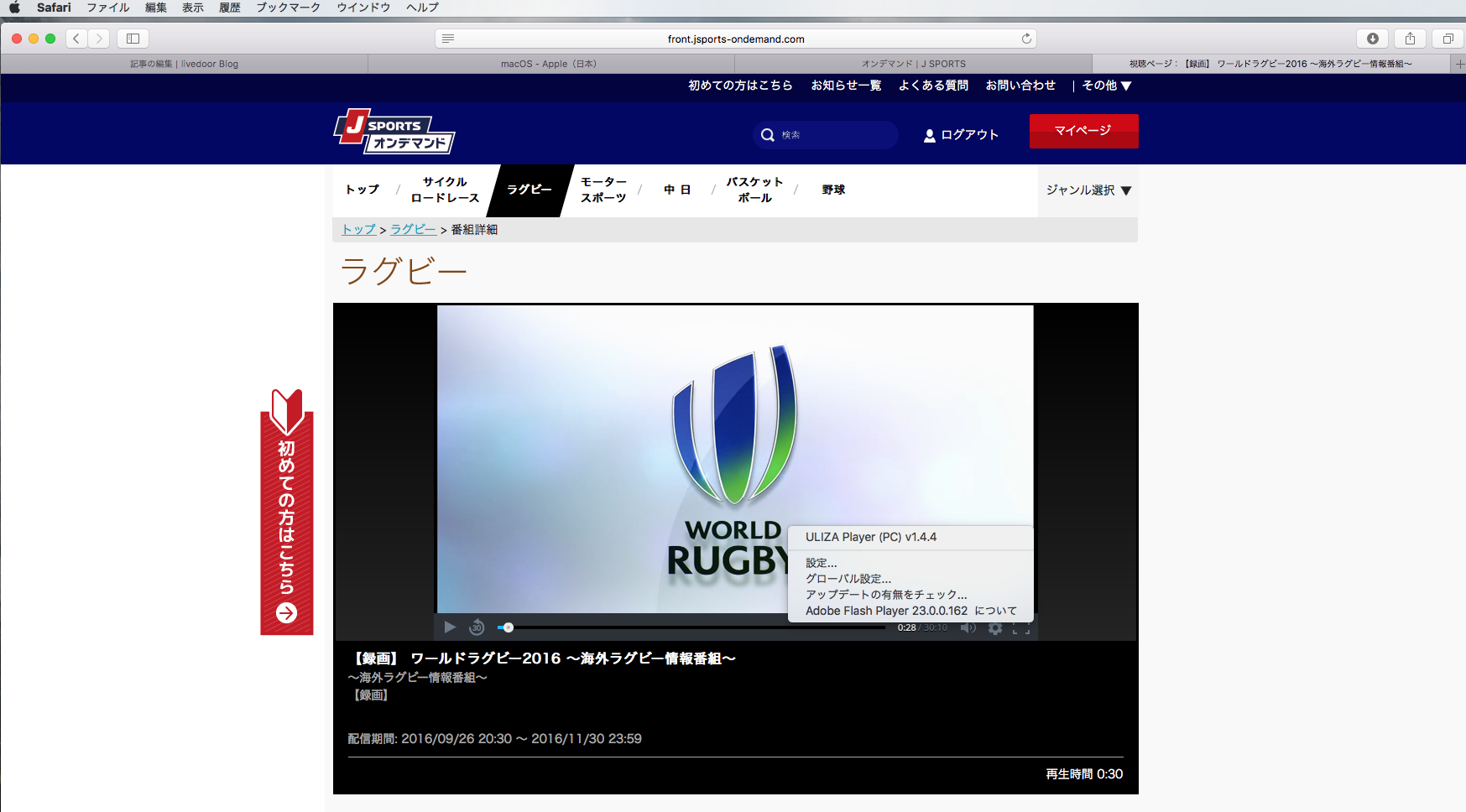
Task: Click the J SPORTS オンデマンド logo
Action: (394, 132)
